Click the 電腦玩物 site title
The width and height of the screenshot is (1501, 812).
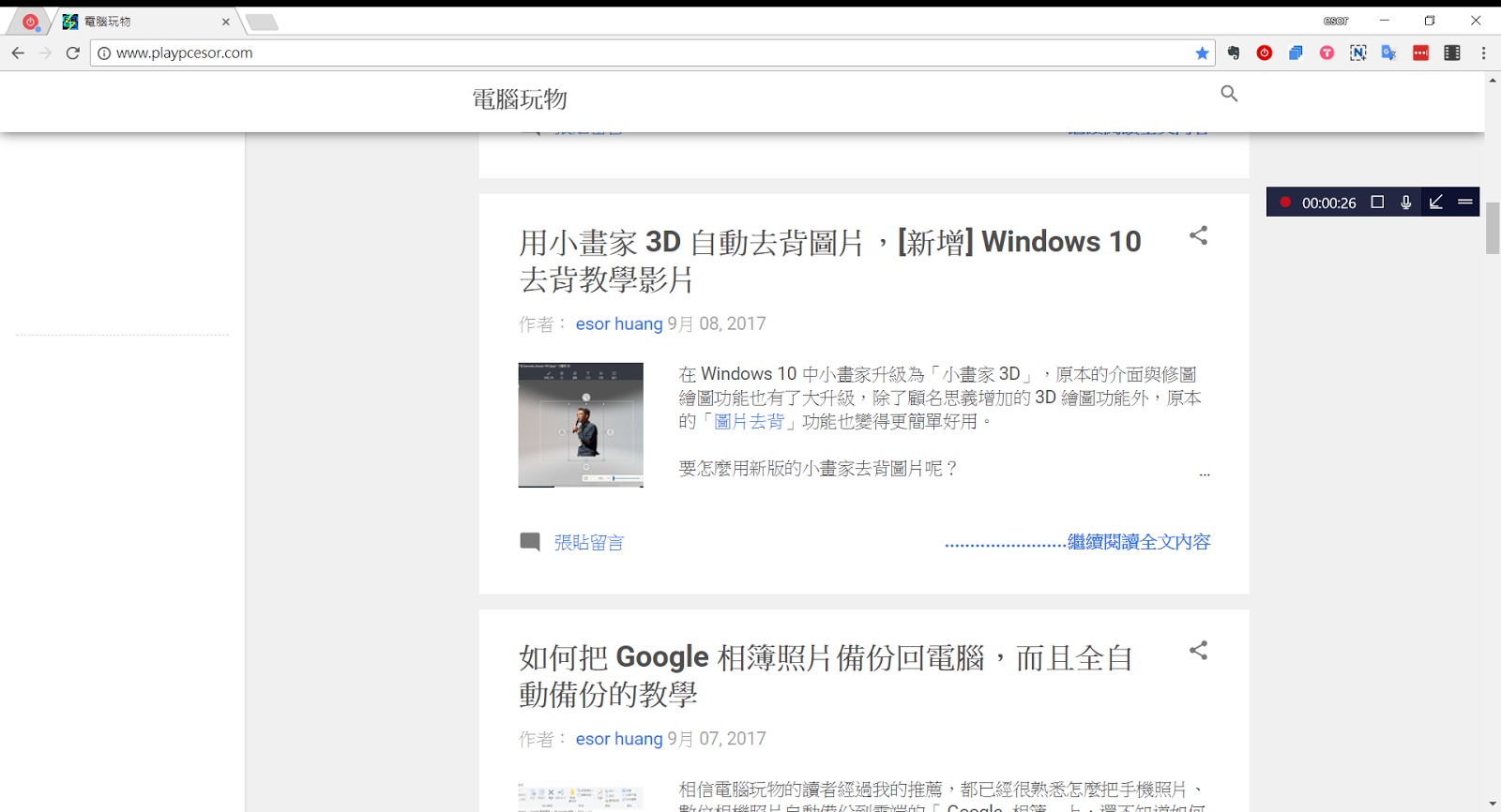[520, 99]
